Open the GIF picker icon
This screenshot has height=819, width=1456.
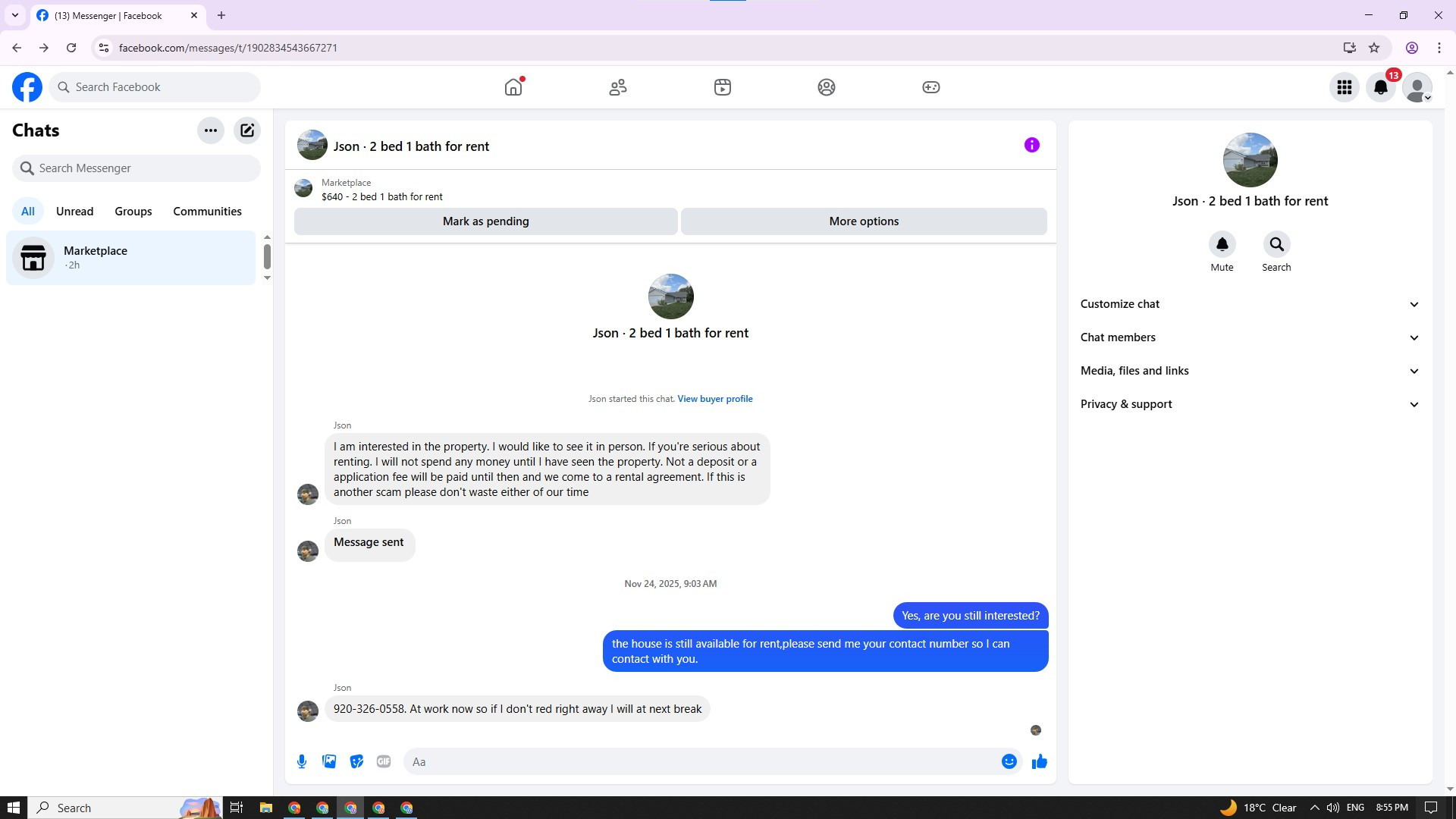coord(384,761)
